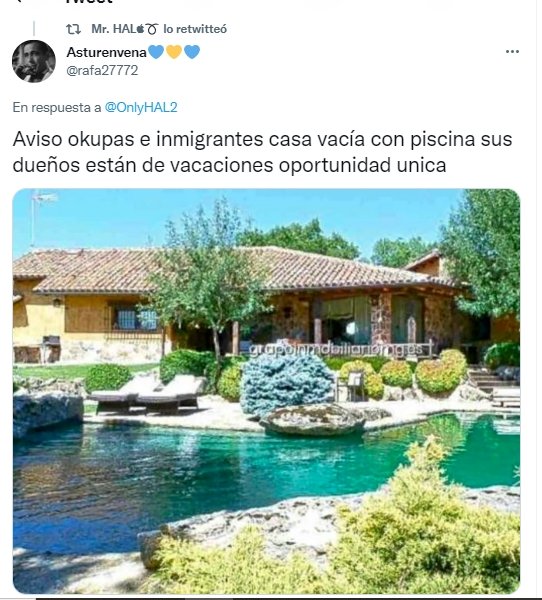Click the "lo retwitteó" label
Viewport: 542px width, 600px height.
click(195, 29)
